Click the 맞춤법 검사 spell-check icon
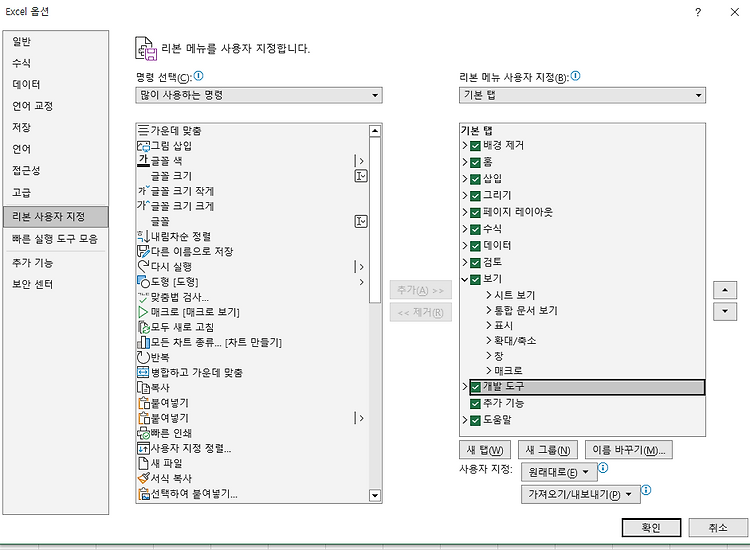750x550 pixels. pos(143,297)
